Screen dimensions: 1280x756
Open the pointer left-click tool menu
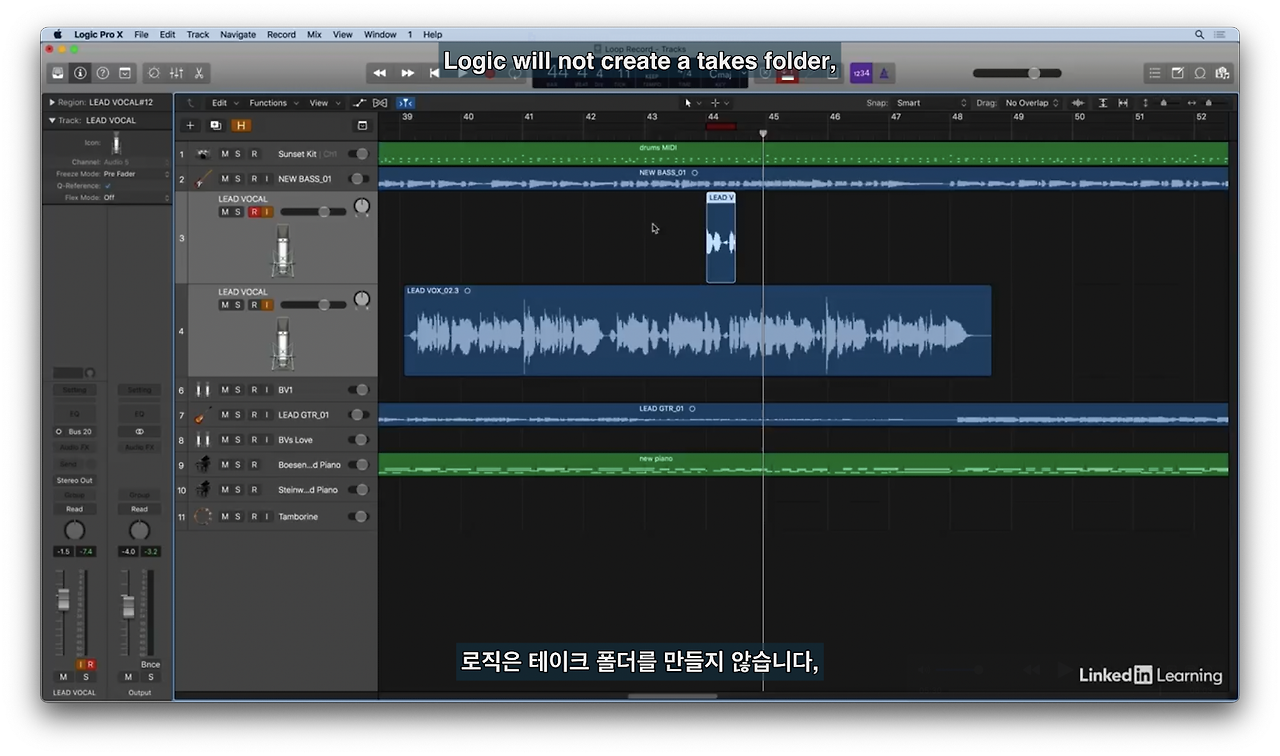692,103
